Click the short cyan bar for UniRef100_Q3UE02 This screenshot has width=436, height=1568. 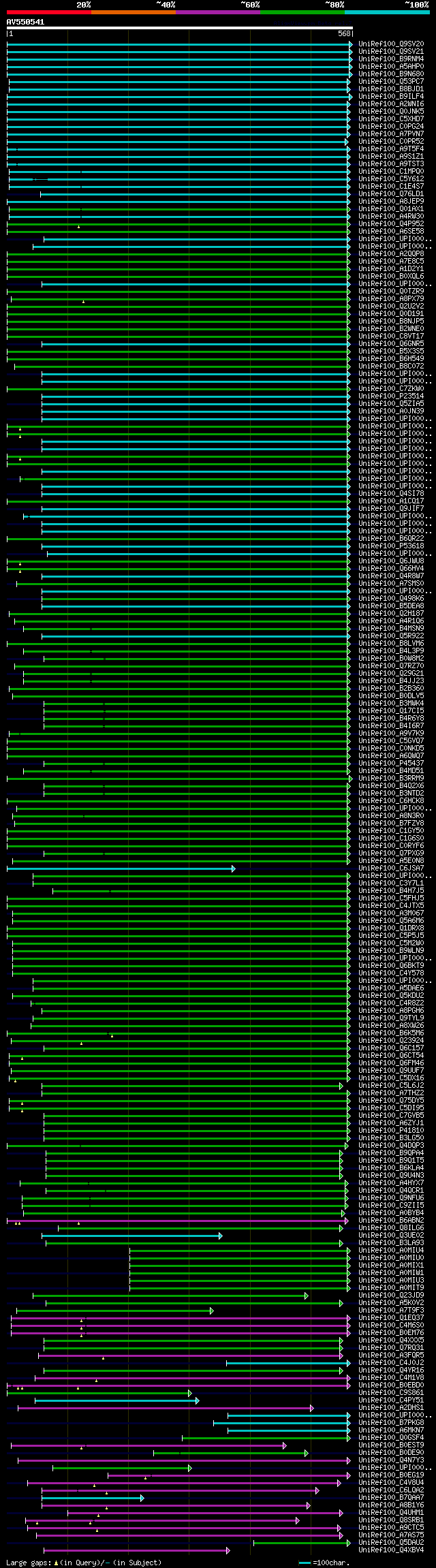tap(131, 1236)
